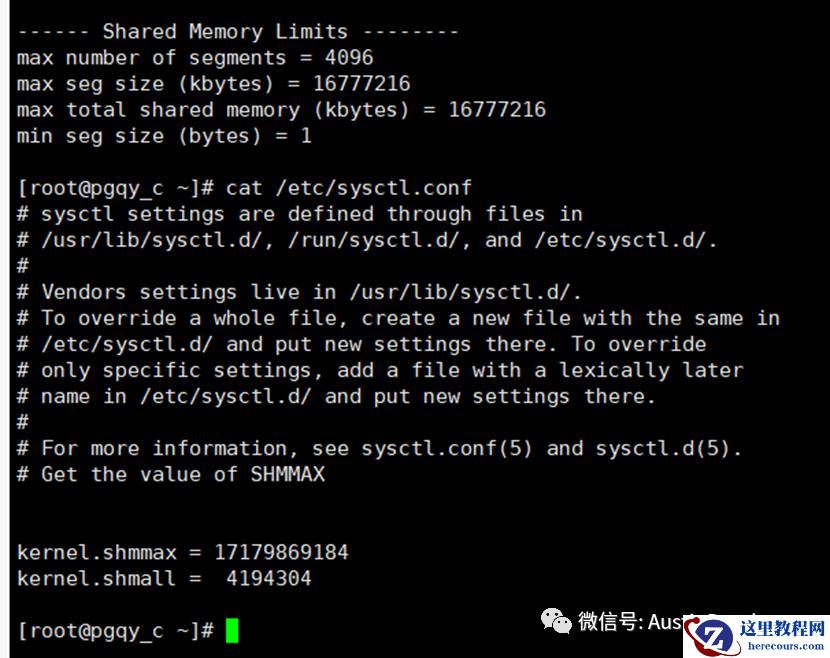Image resolution: width=830 pixels, height=658 pixels.
Task: Click the kernel.shmmax parameter name
Action: click(x=97, y=552)
